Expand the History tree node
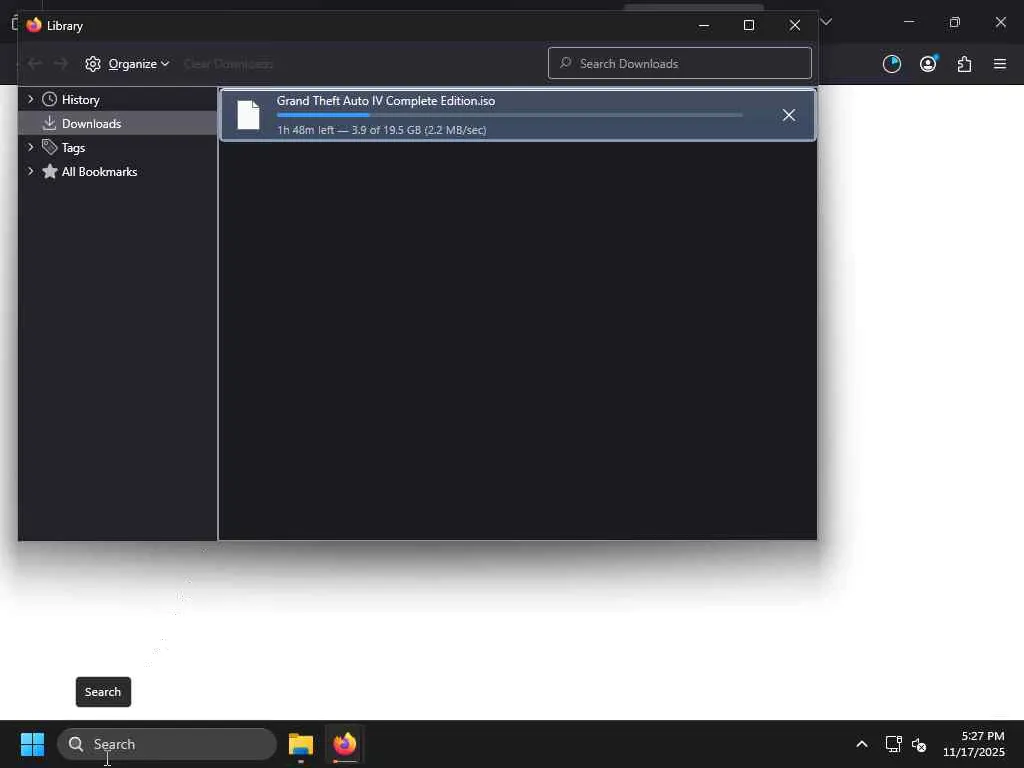Image resolution: width=1024 pixels, height=768 pixels. pos(31,99)
